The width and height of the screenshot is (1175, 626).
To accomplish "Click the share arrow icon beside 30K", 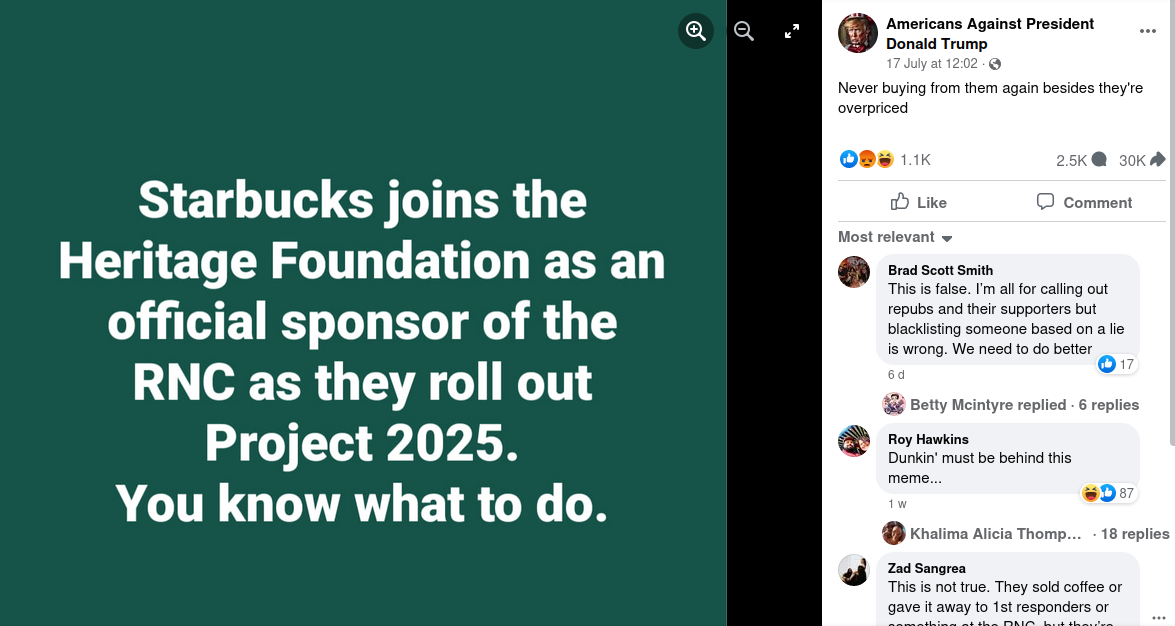I will 1158,160.
